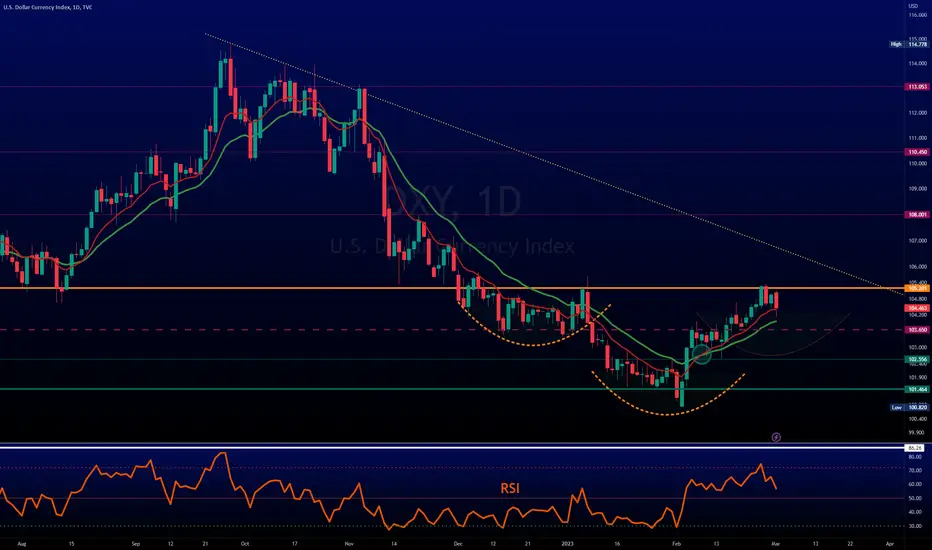This screenshot has width=932, height=550.
Task: Select the High 114.778 price label
Action: click(x=909, y=44)
